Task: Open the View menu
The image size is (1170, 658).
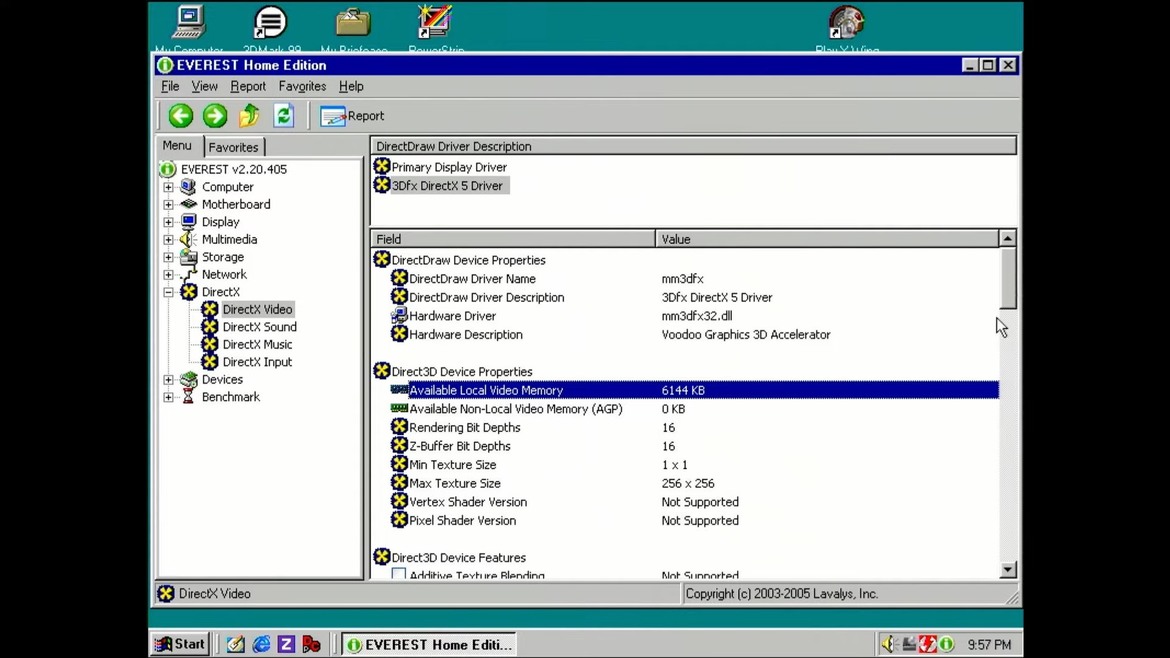Action: click(204, 87)
